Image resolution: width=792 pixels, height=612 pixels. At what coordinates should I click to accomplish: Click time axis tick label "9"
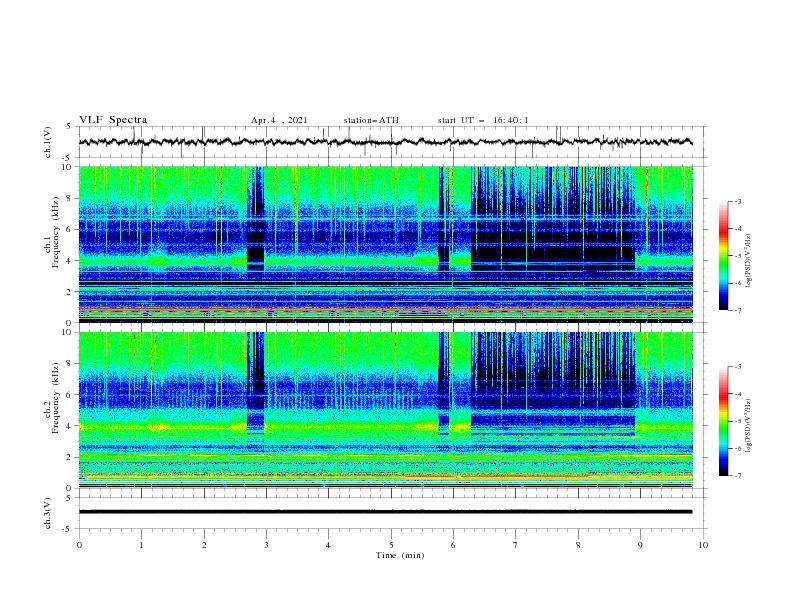[640, 545]
